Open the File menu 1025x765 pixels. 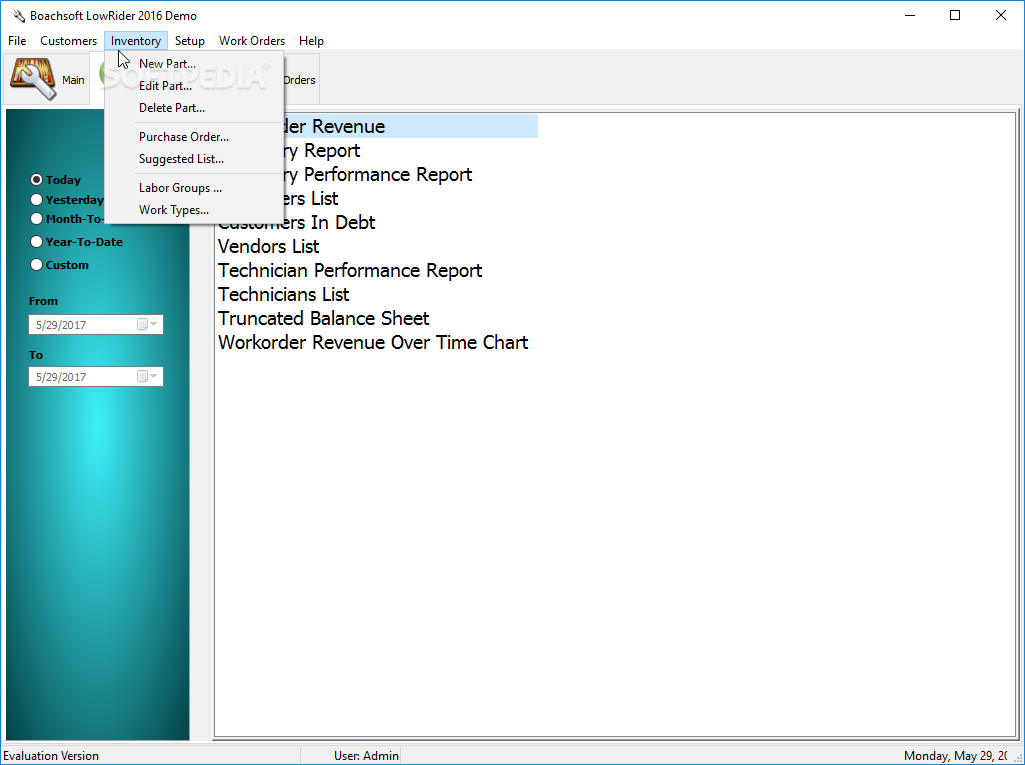[x=17, y=41]
